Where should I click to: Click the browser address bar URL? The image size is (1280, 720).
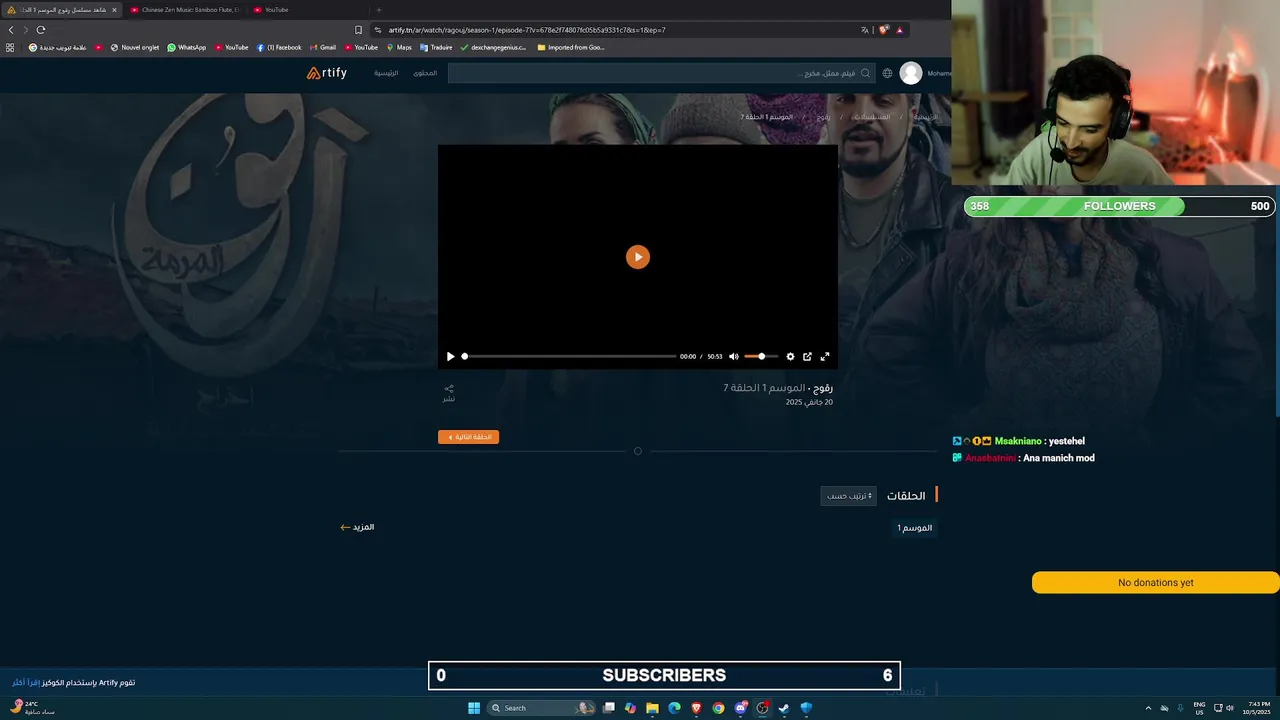[527, 30]
